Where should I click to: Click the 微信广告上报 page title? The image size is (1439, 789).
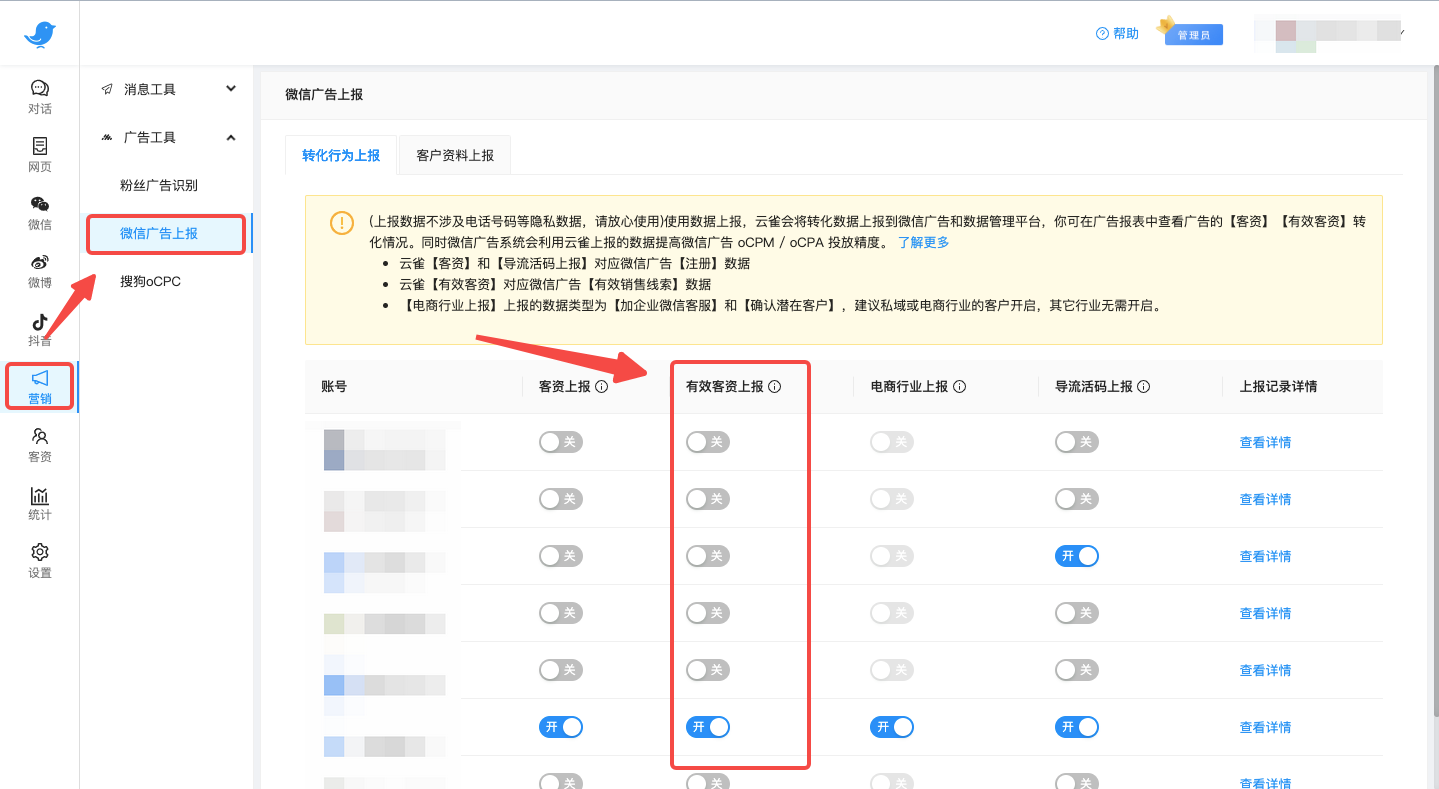[x=324, y=94]
